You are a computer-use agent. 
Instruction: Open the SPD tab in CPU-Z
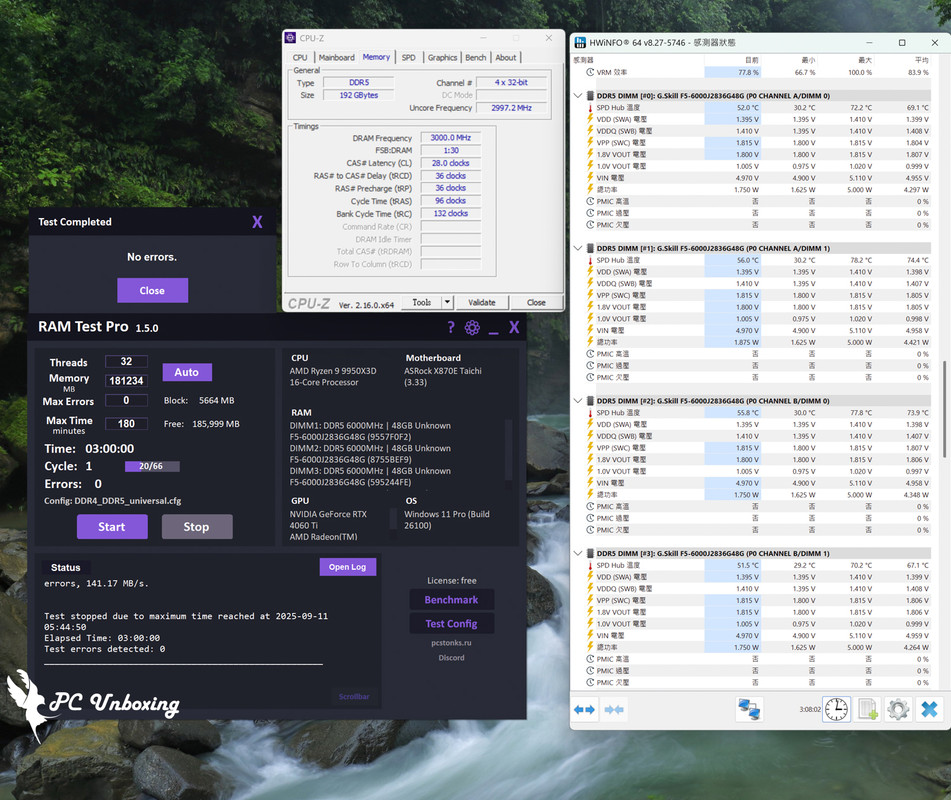409,58
